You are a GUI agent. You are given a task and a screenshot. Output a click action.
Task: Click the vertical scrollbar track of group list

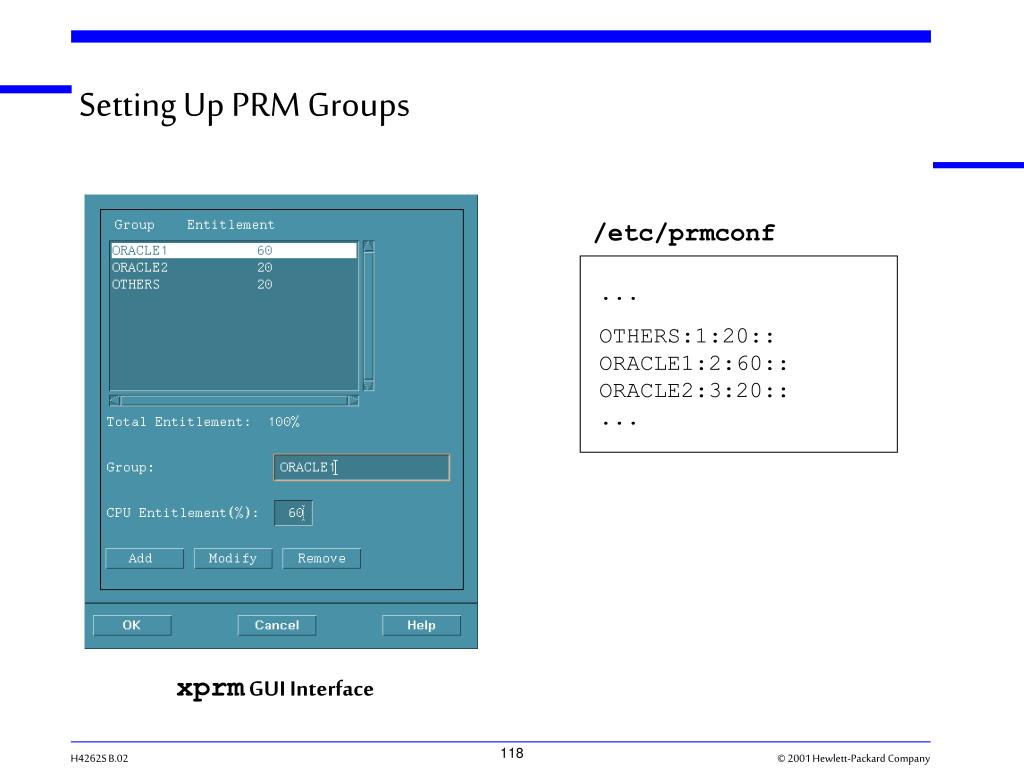(368, 316)
